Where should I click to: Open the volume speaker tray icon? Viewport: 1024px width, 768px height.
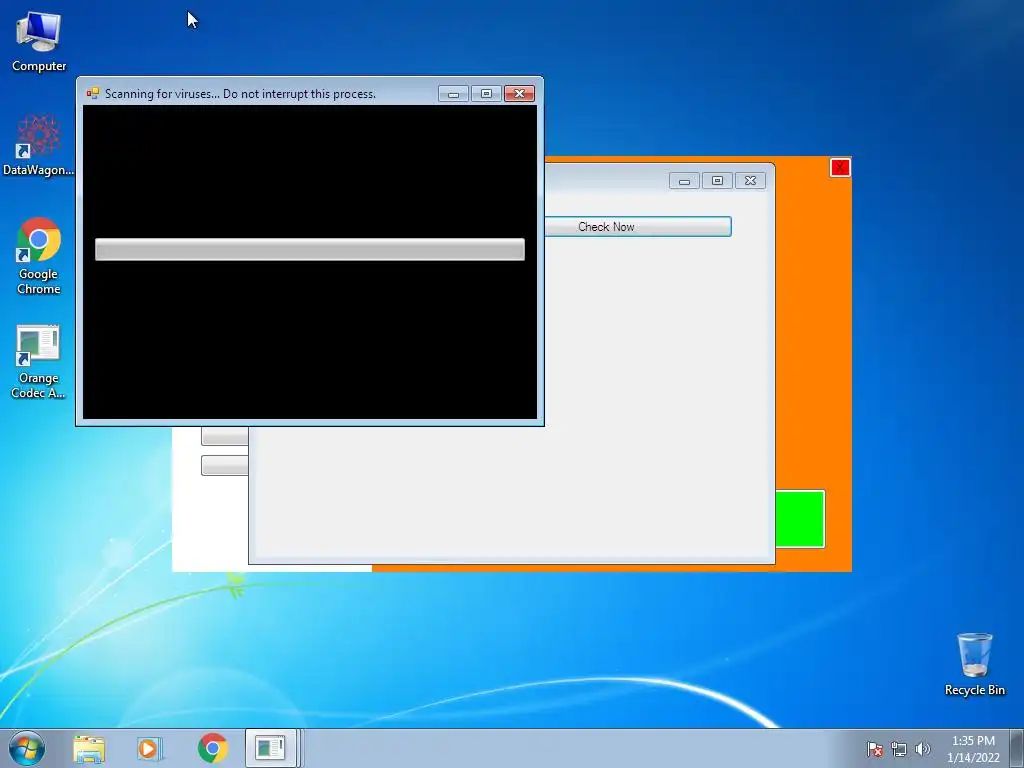coord(922,749)
